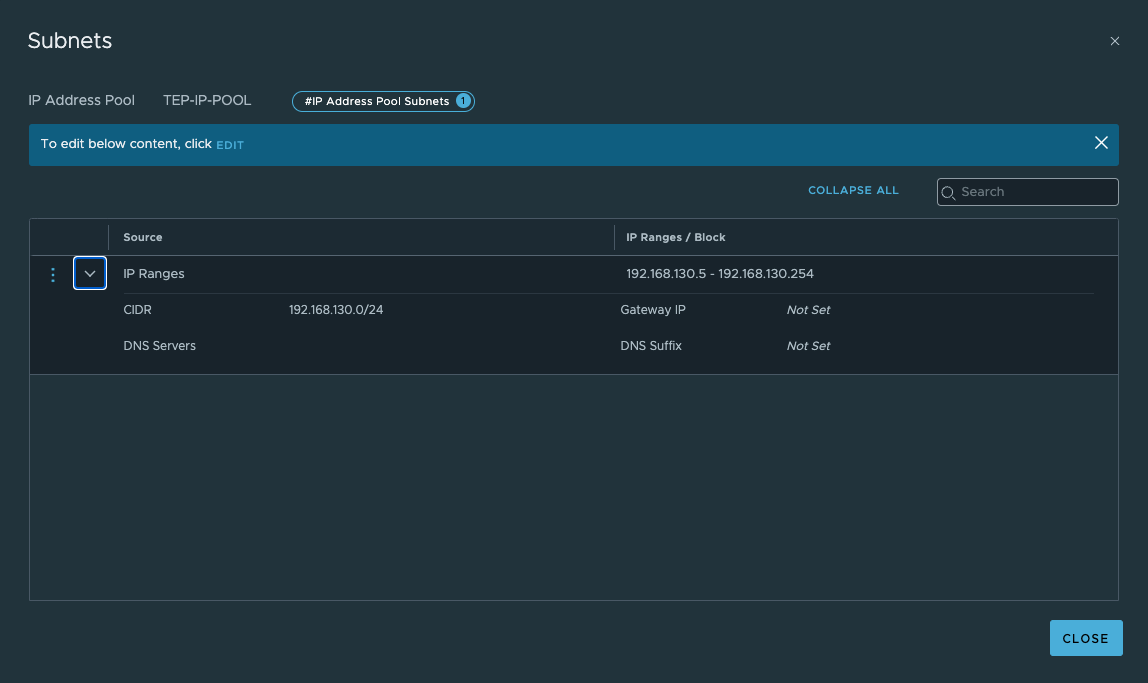Click the TEP-IP-POOL name text
The height and width of the screenshot is (683, 1148).
[207, 100]
